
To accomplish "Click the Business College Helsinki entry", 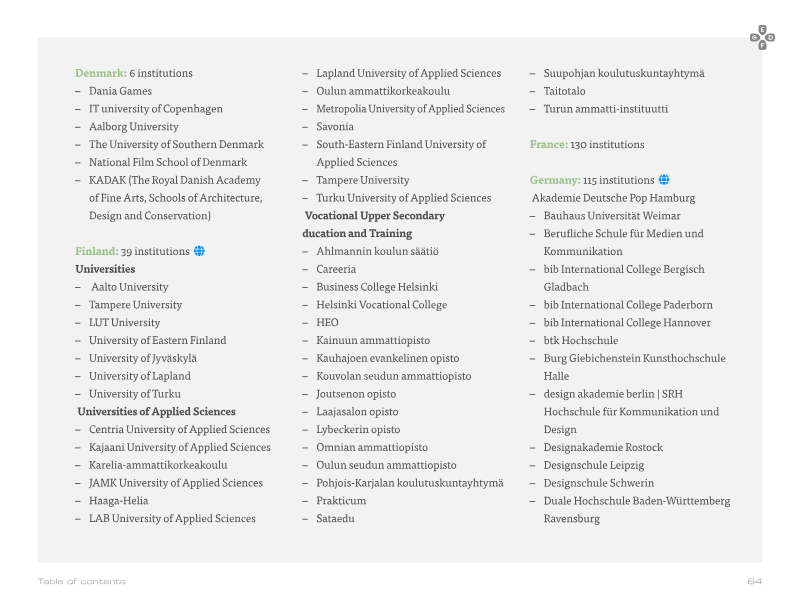I will point(377,287).
